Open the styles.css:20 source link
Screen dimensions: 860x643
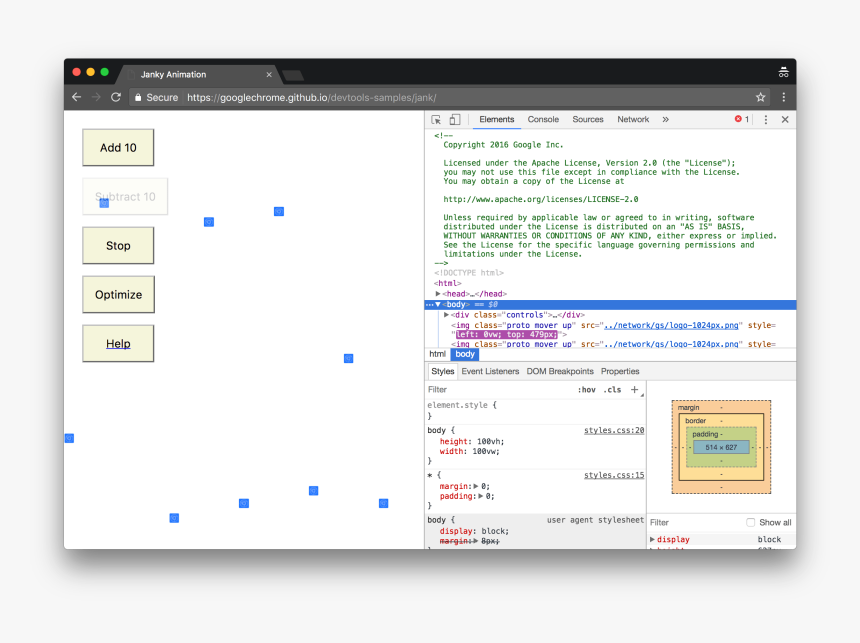pyautogui.click(x=614, y=431)
